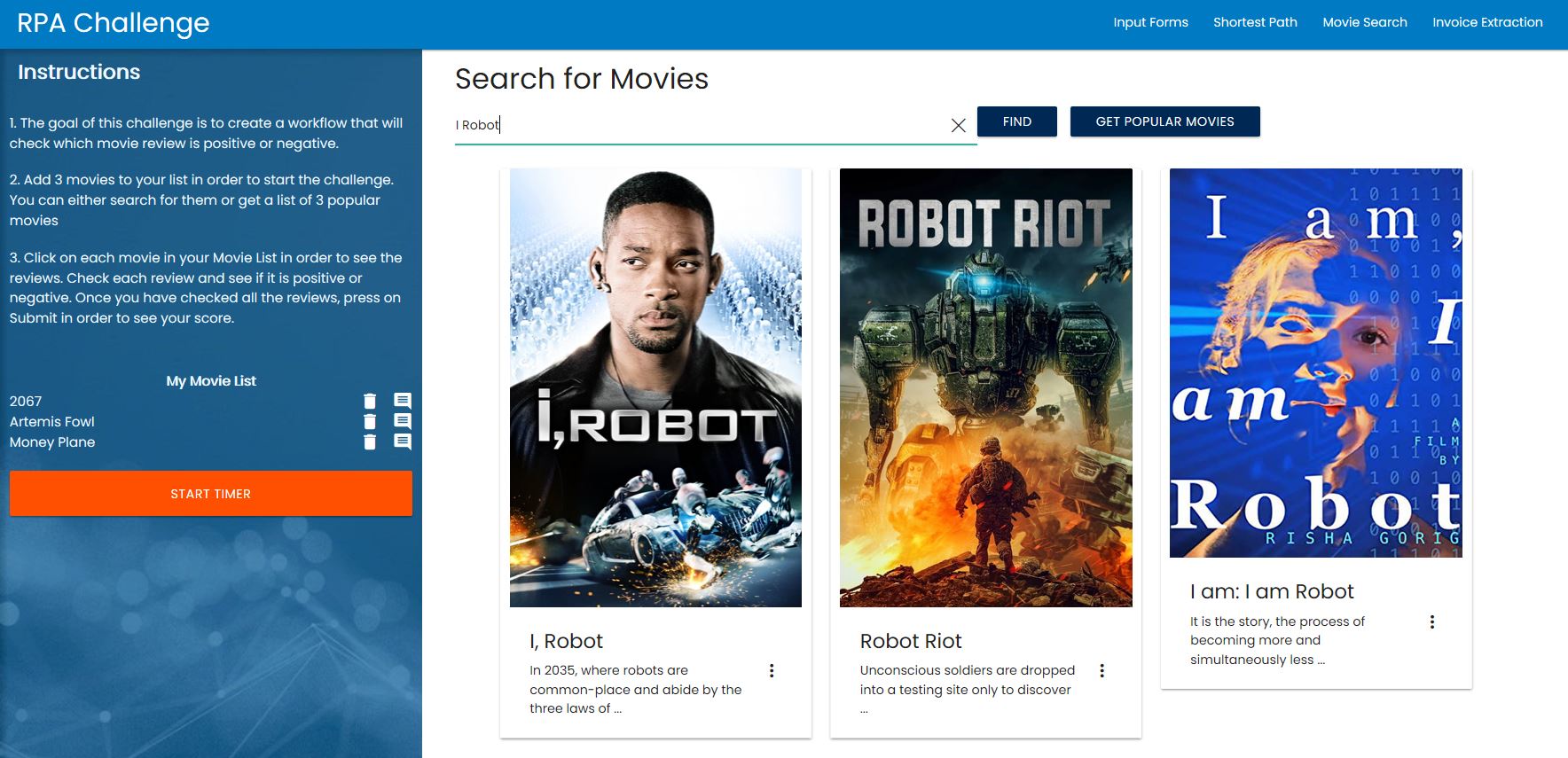Image resolution: width=1568 pixels, height=758 pixels.
Task: Go to the Input Forms page
Action: pyautogui.click(x=1150, y=22)
